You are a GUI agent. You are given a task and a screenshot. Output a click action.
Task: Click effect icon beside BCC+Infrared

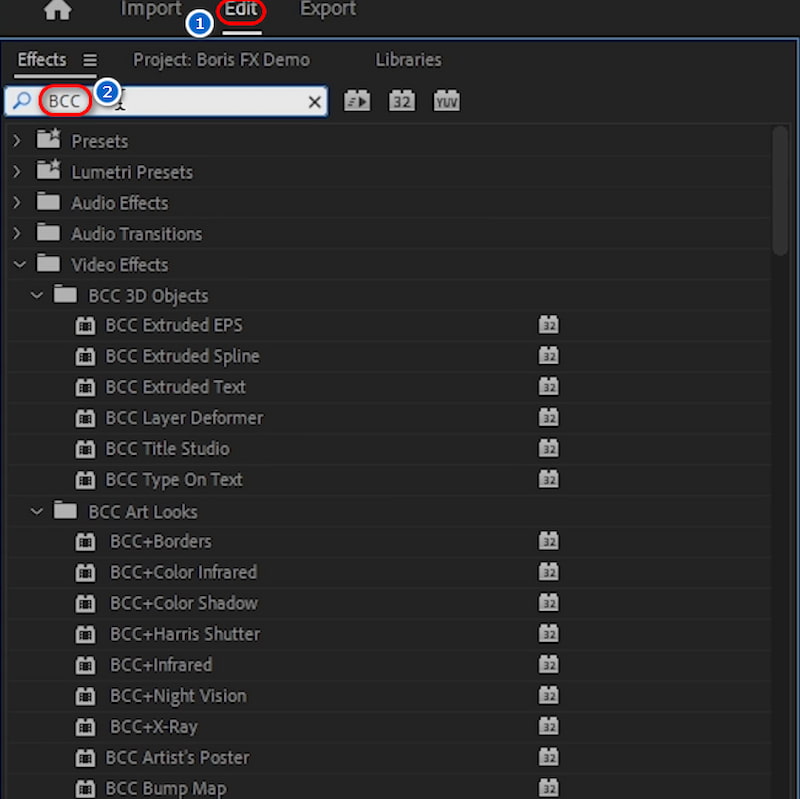[85, 666]
